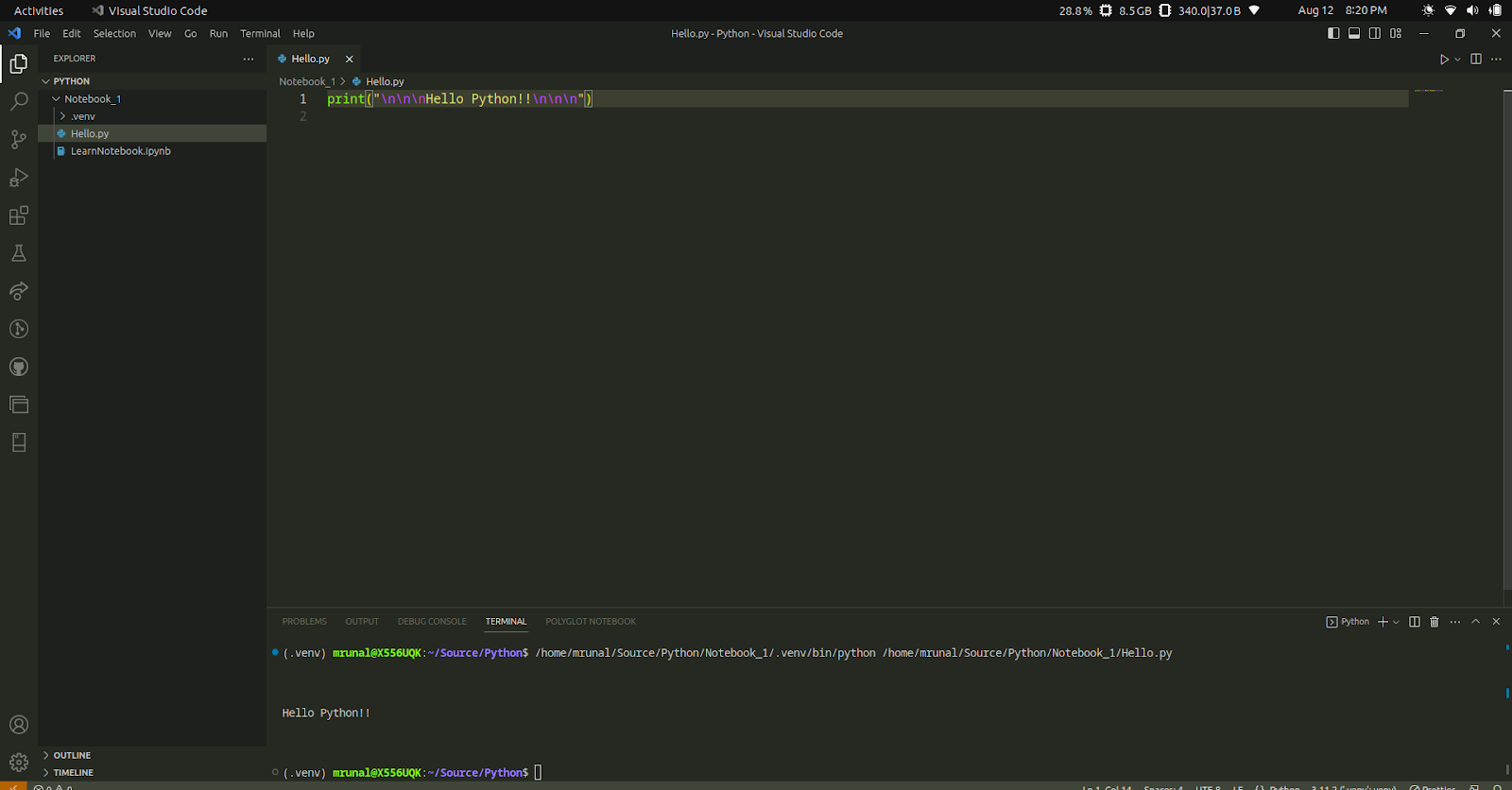This screenshot has width=1512, height=790.
Task: Click the VS Code logo in title bar
Action: pyautogui.click(x=14, y=33)
